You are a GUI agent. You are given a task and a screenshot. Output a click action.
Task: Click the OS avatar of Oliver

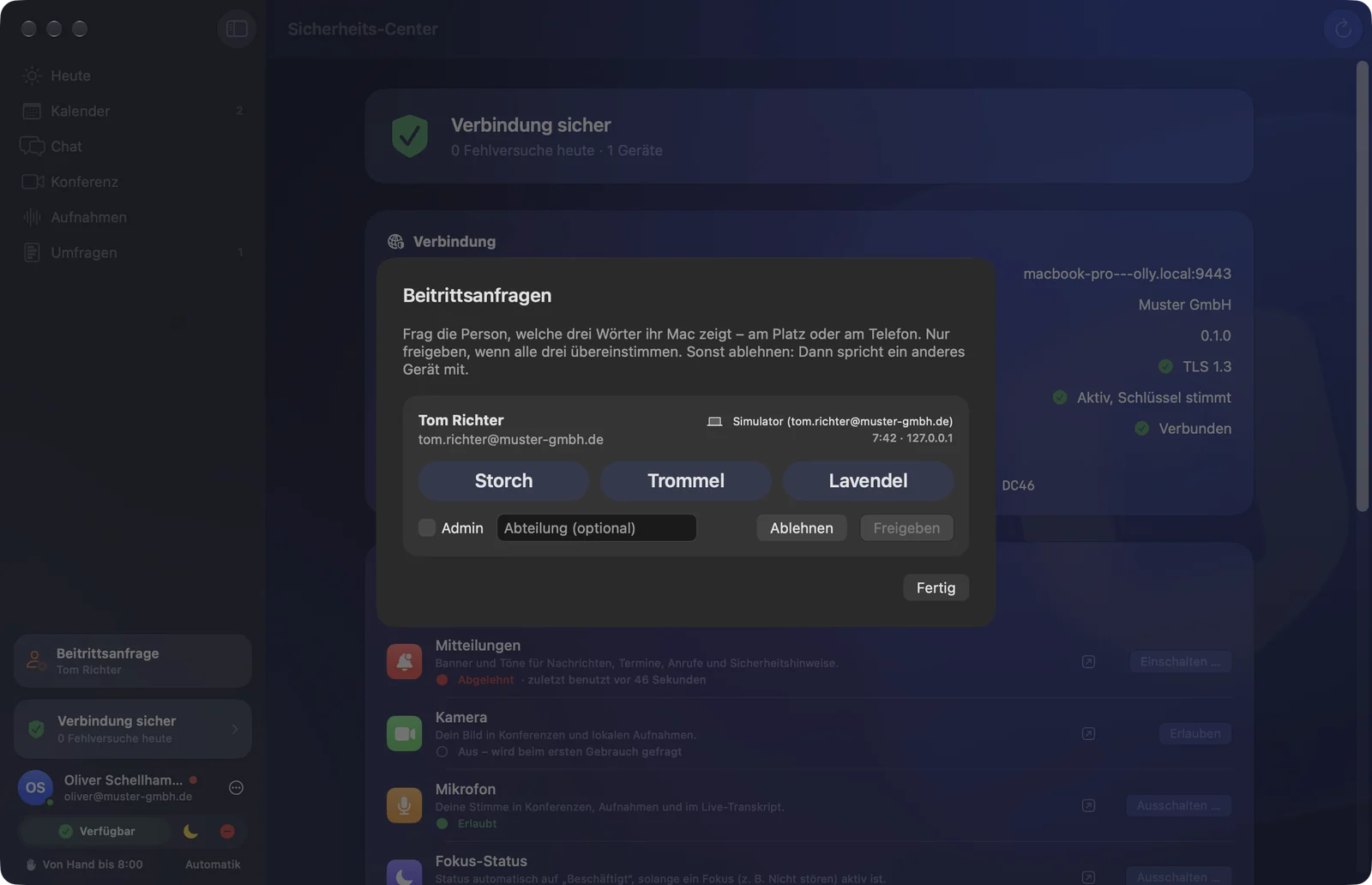[x=35, y=788]
